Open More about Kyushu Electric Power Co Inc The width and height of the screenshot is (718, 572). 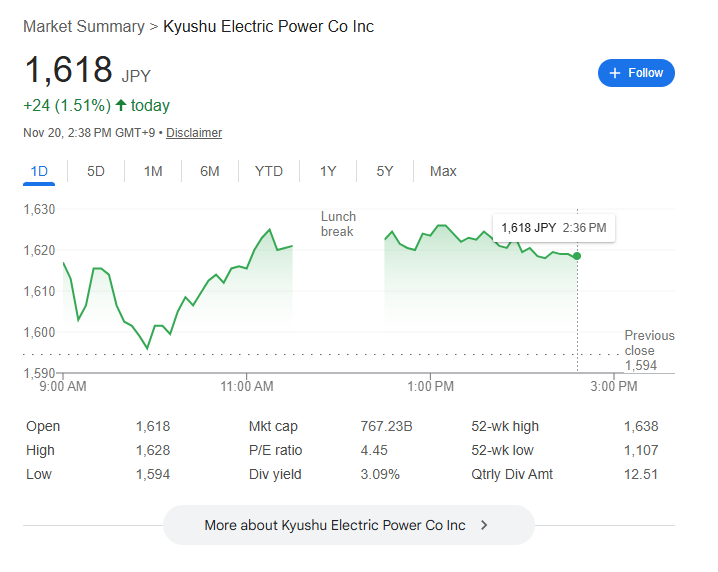click(349, 525)
